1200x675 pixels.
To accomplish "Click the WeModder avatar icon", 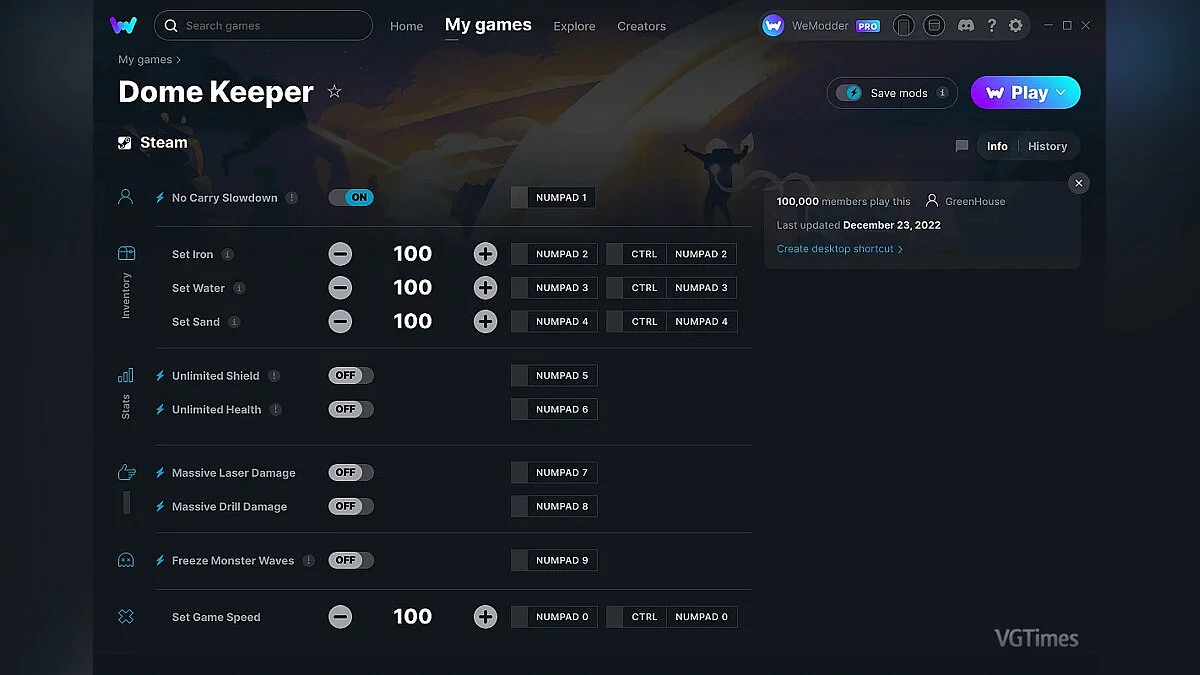I will coord(773,26).
